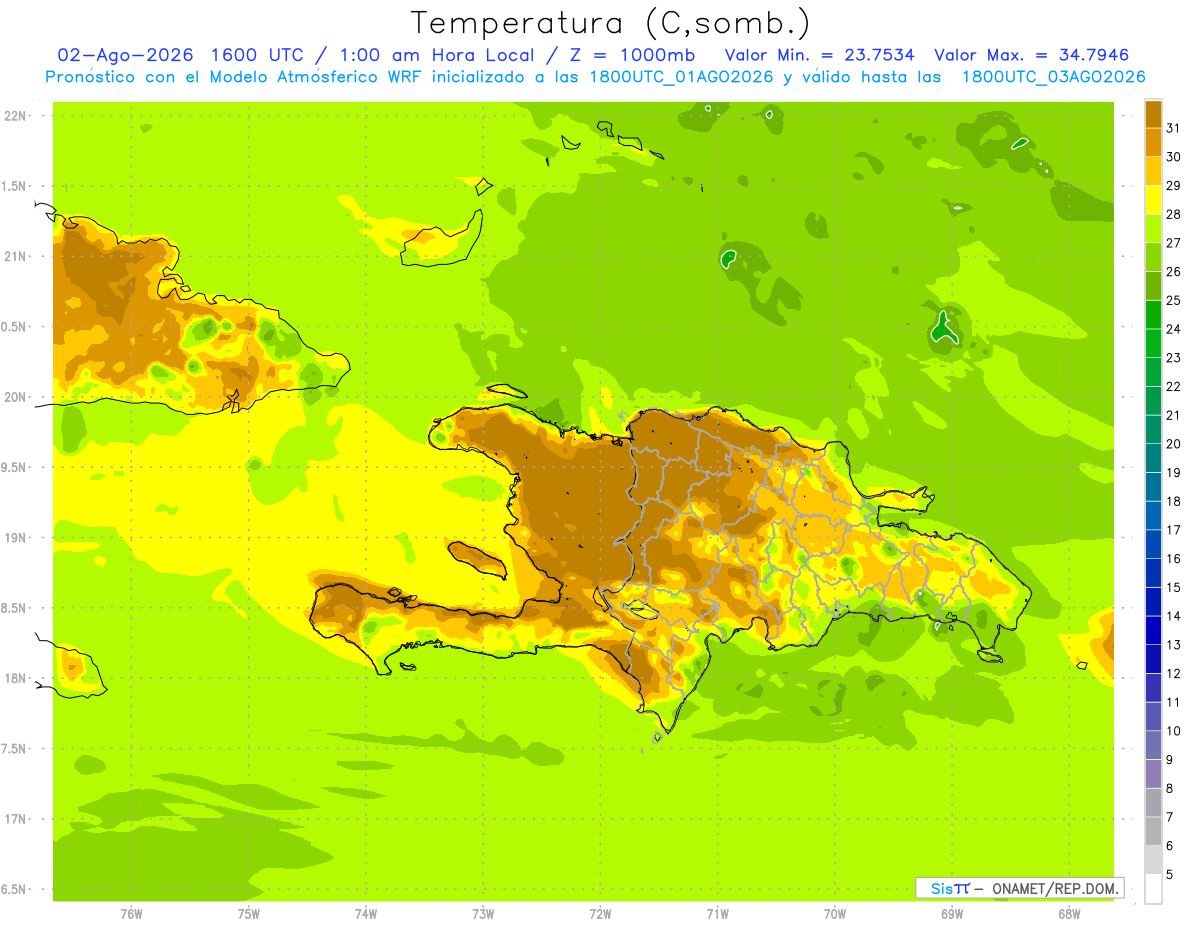Click the "73W" longitude label
Image resolution: width=1200 pixels, height=927 pixels.
click(x=483, y=914)
